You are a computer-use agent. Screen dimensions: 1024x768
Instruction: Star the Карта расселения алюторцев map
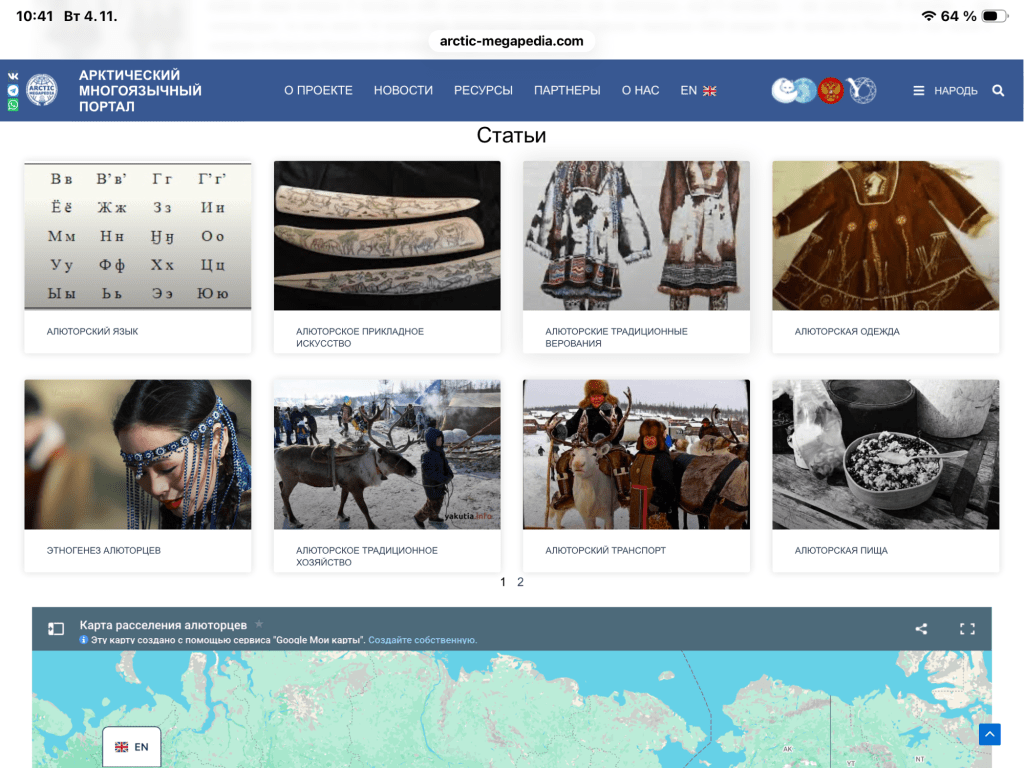point(259,624)
